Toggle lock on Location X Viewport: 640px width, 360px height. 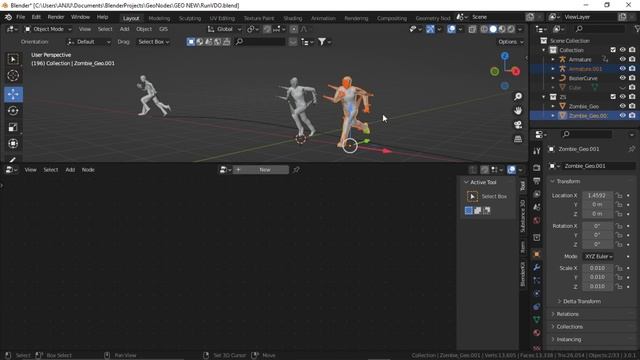pyautogui.click(x=619, y=196)
